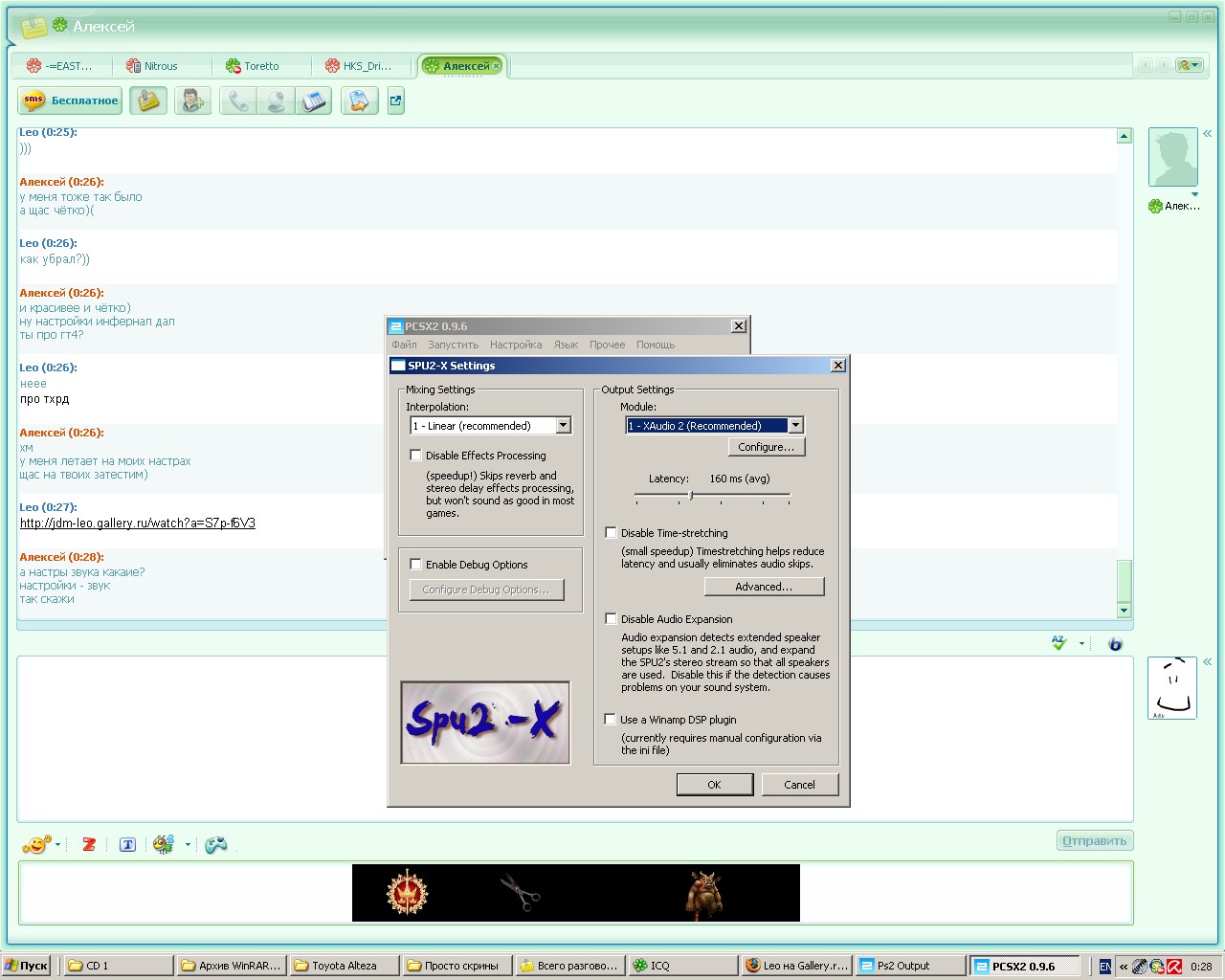Click the blue info icon near chat
1225x980 pixels.
(x=1115, y=644)
